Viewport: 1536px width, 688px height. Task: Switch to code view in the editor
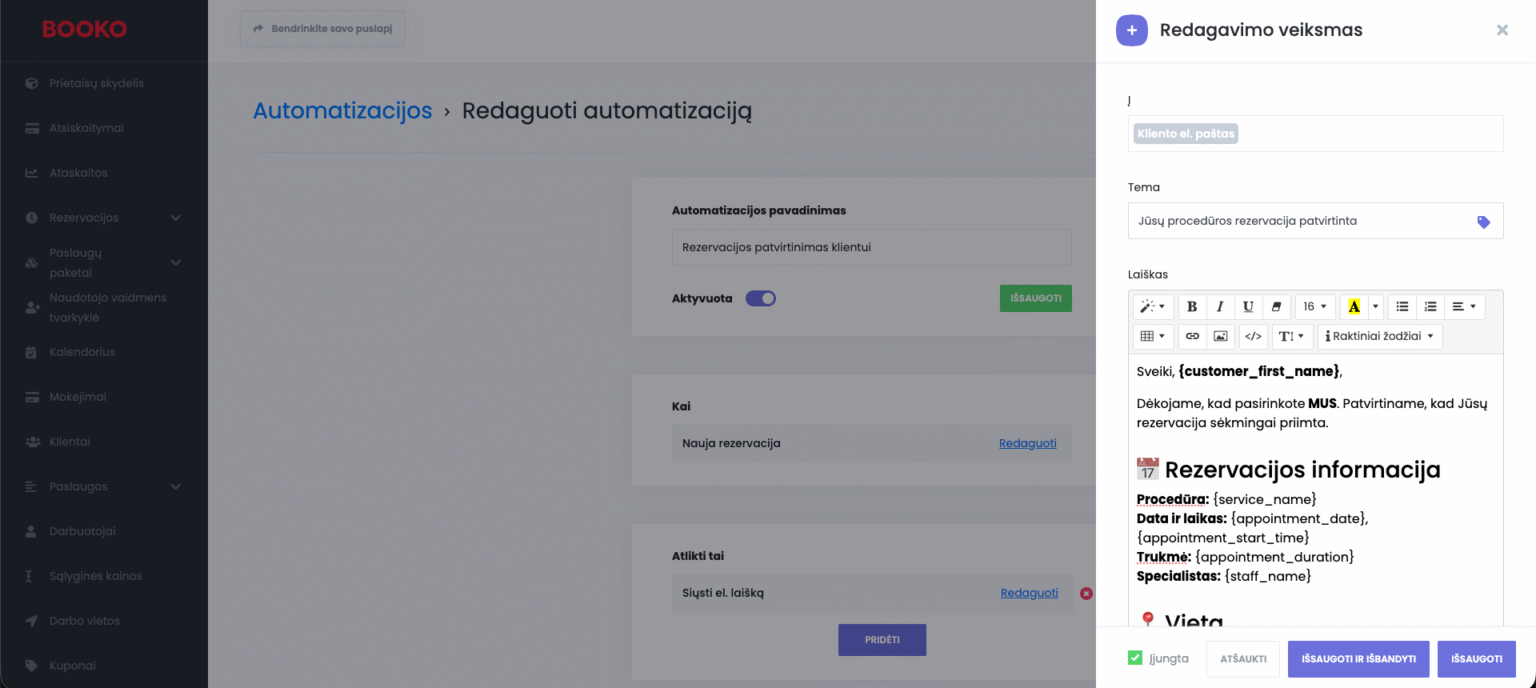(1253, 336)
